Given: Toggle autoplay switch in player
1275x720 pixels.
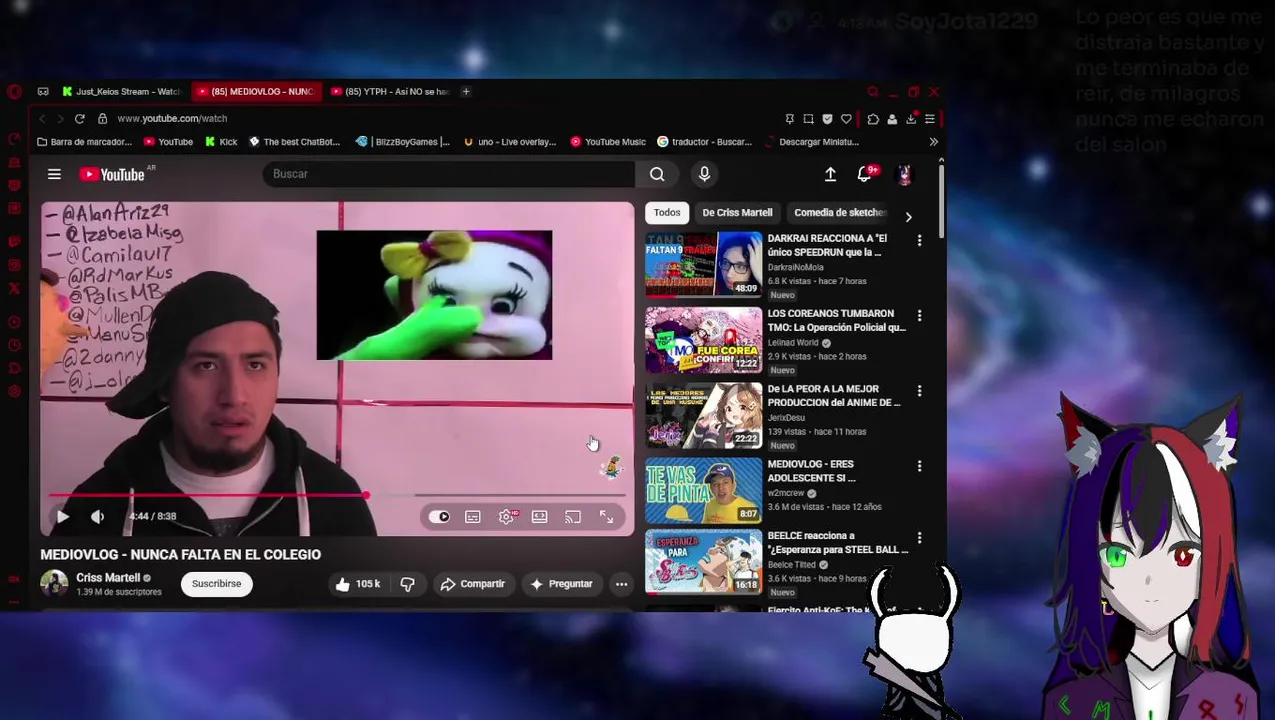Looking at the screenshot, I should tap(439, 517).
